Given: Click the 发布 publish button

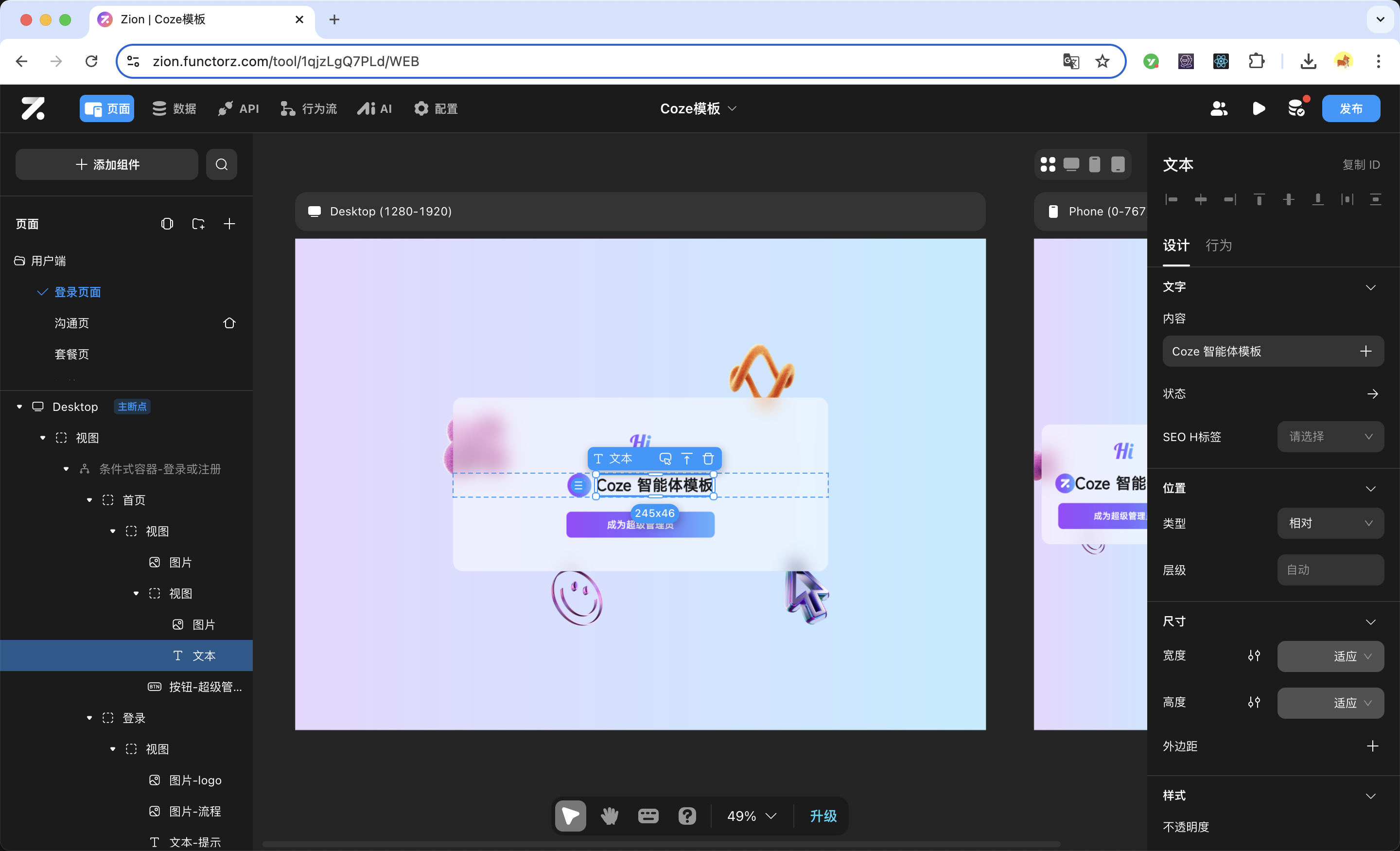Looking at the screenshot, I should (1351, 108).
